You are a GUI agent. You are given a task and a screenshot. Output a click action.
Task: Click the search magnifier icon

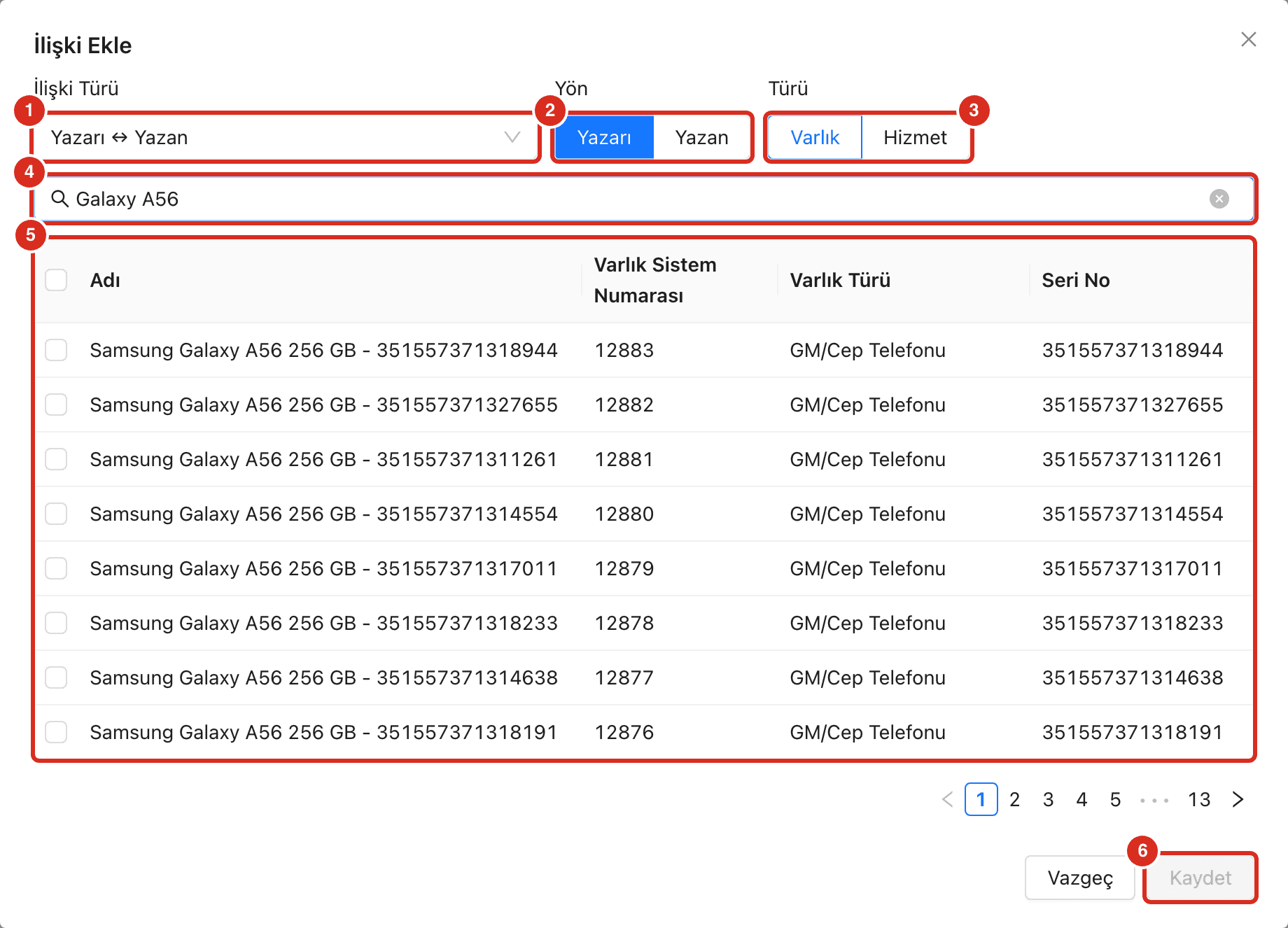60,199
